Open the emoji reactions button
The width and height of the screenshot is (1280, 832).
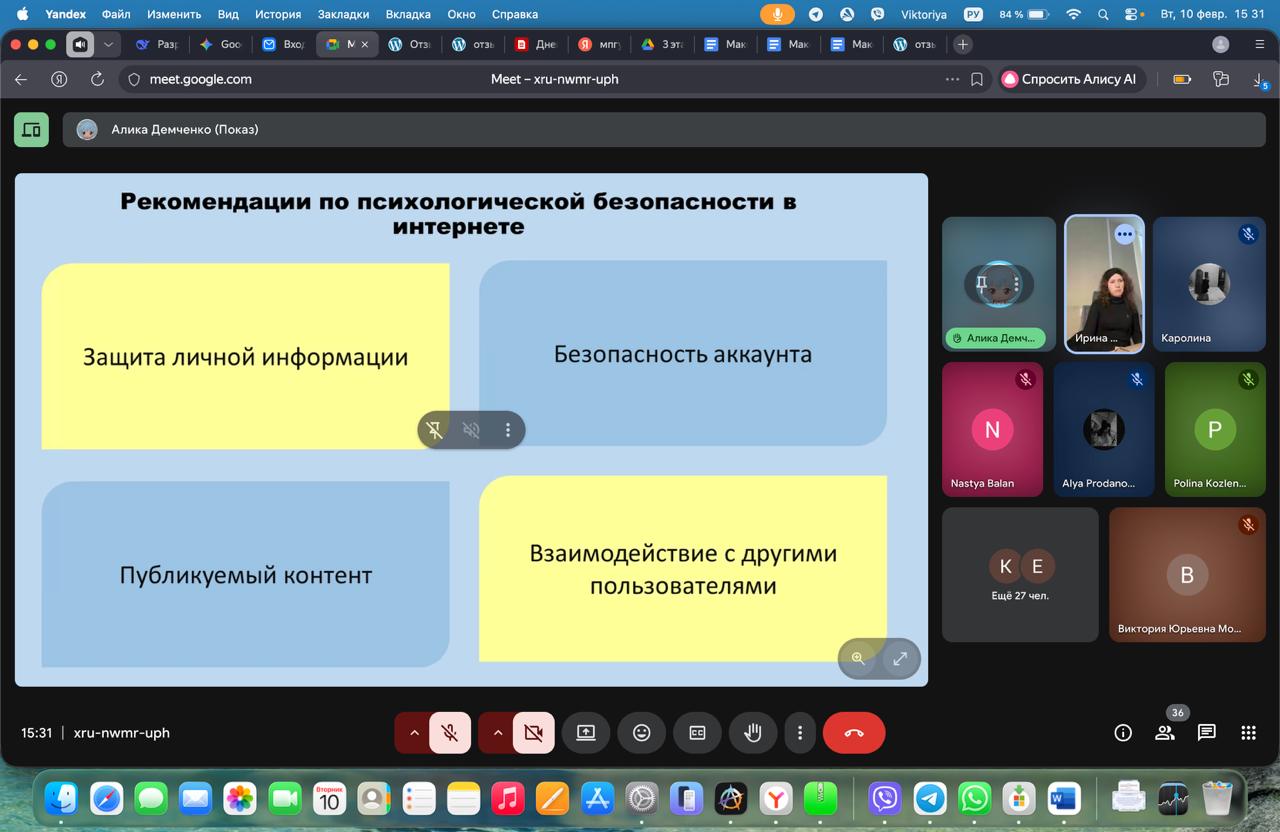(641, 733)
